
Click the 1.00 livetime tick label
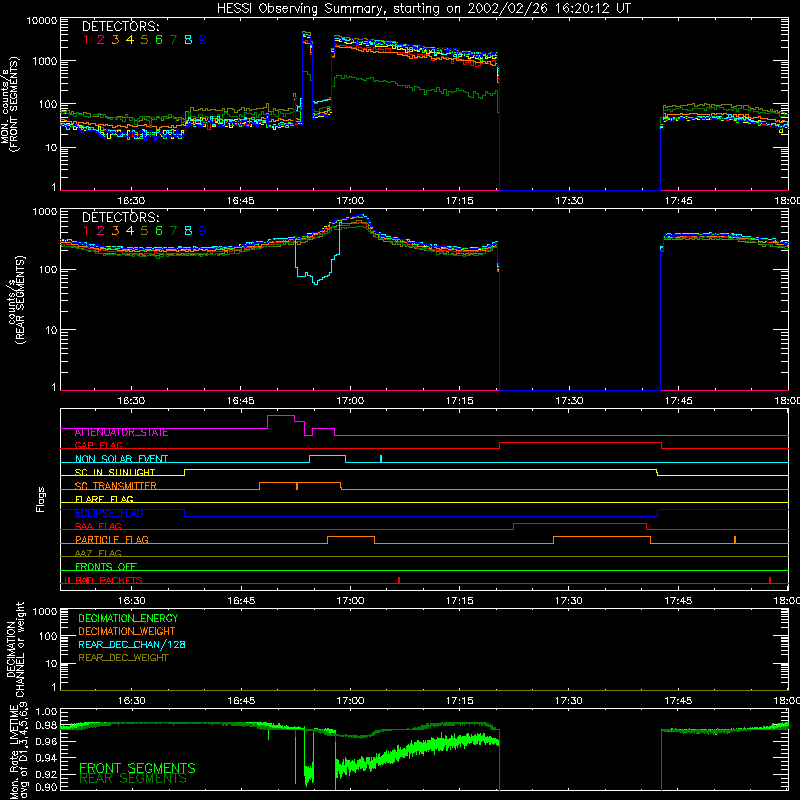point(46,711)
